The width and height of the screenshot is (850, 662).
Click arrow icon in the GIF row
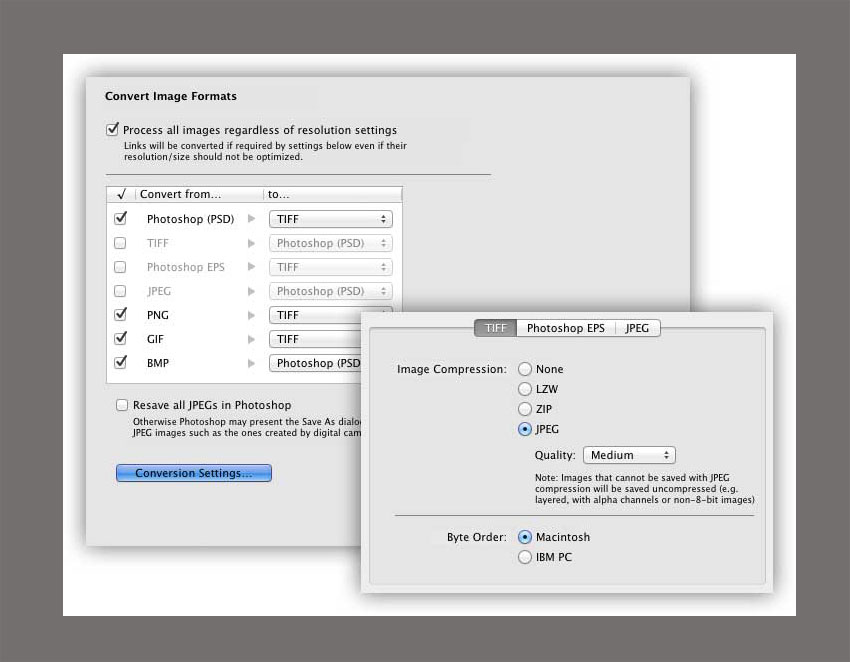coord(251,339)
